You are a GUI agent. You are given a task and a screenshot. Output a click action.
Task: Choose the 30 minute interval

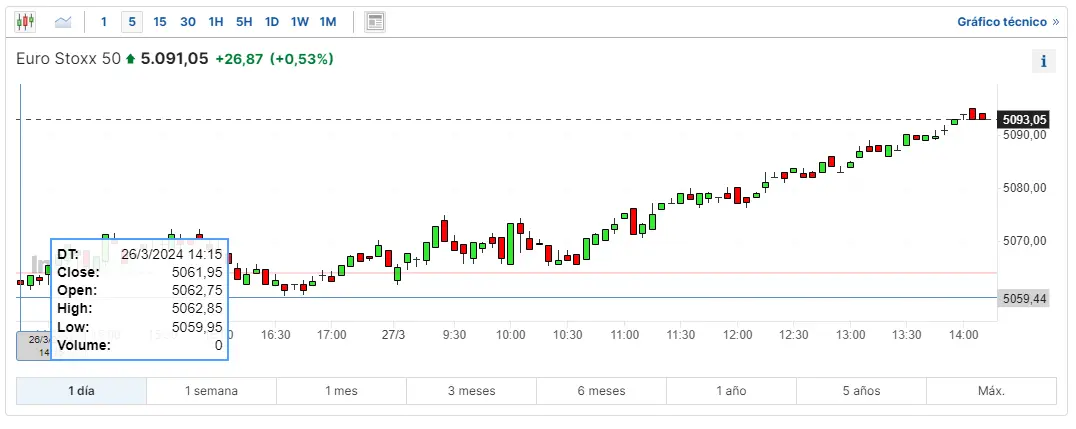188,22
